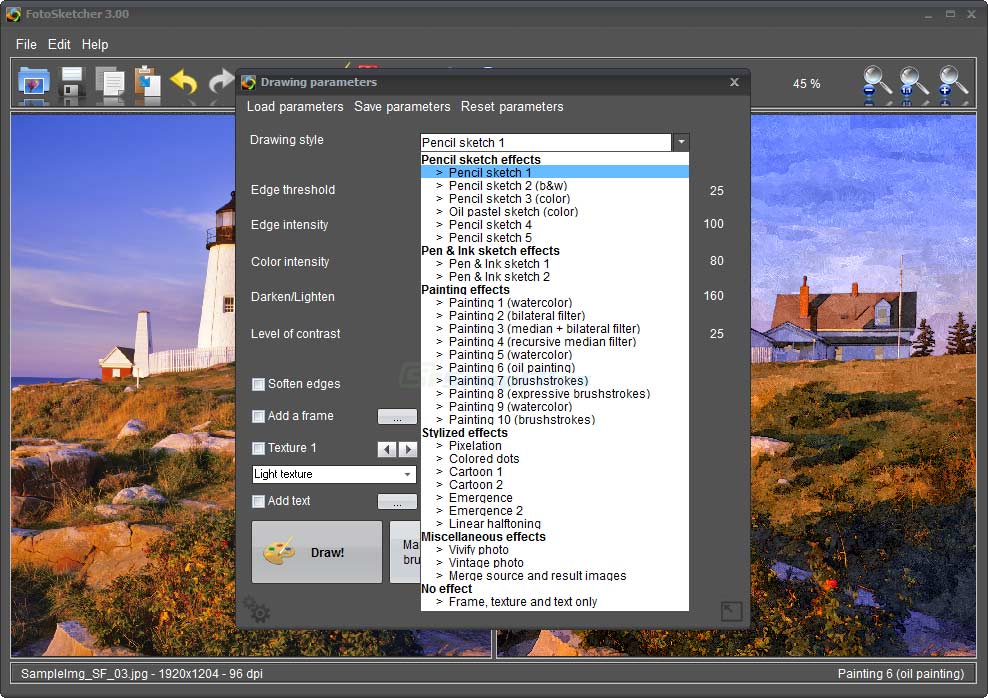988x698 pixels.
Task: Click Reset parameters in dialog menu
Action: tap(512, 107)
